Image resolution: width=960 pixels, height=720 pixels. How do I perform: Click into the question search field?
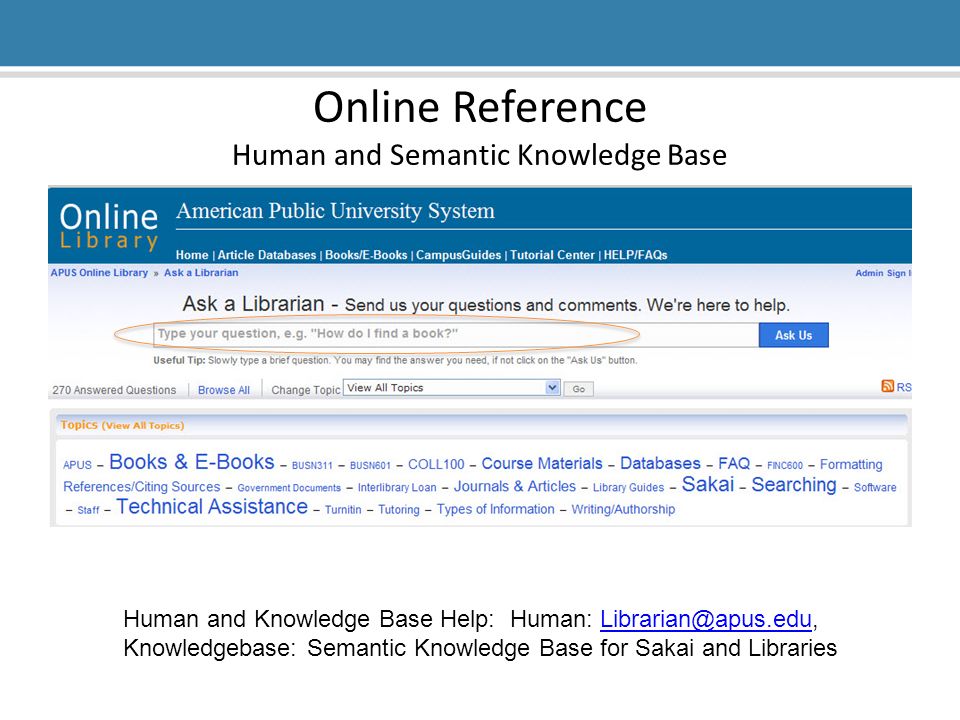point(456,335)
